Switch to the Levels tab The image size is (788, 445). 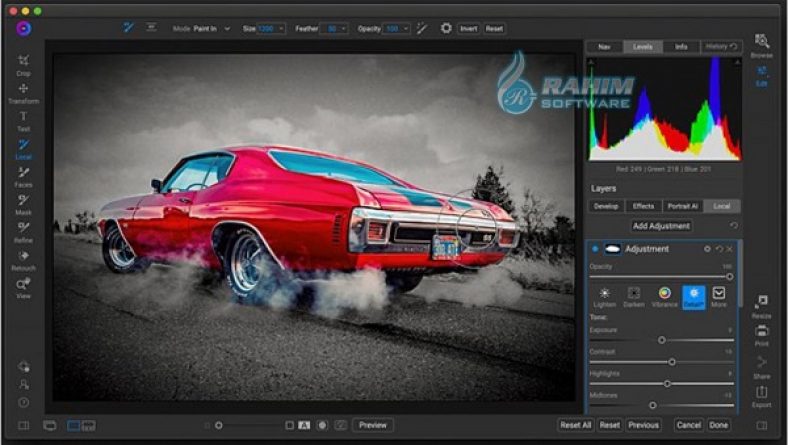[643, 47]
